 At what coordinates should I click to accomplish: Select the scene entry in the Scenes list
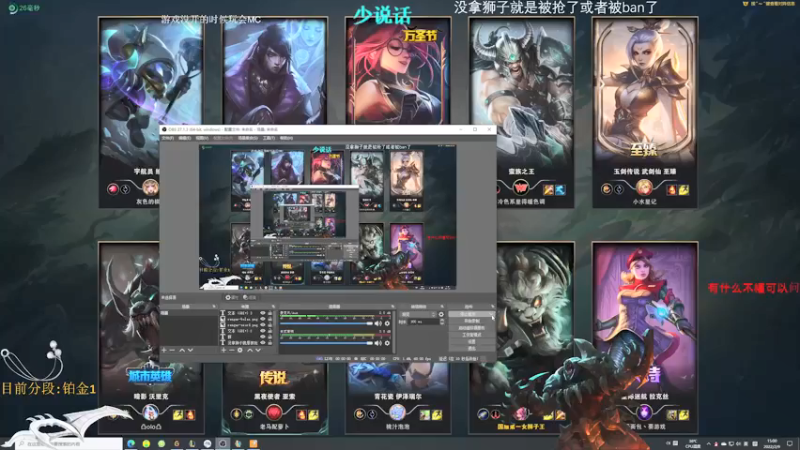pos(189,313)
